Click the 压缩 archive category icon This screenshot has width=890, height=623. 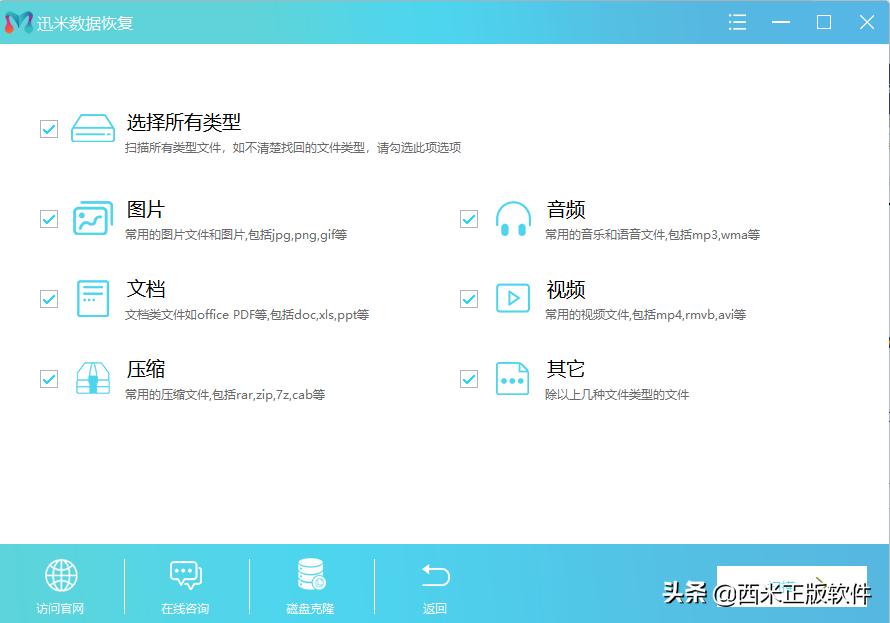coord(93,378)
